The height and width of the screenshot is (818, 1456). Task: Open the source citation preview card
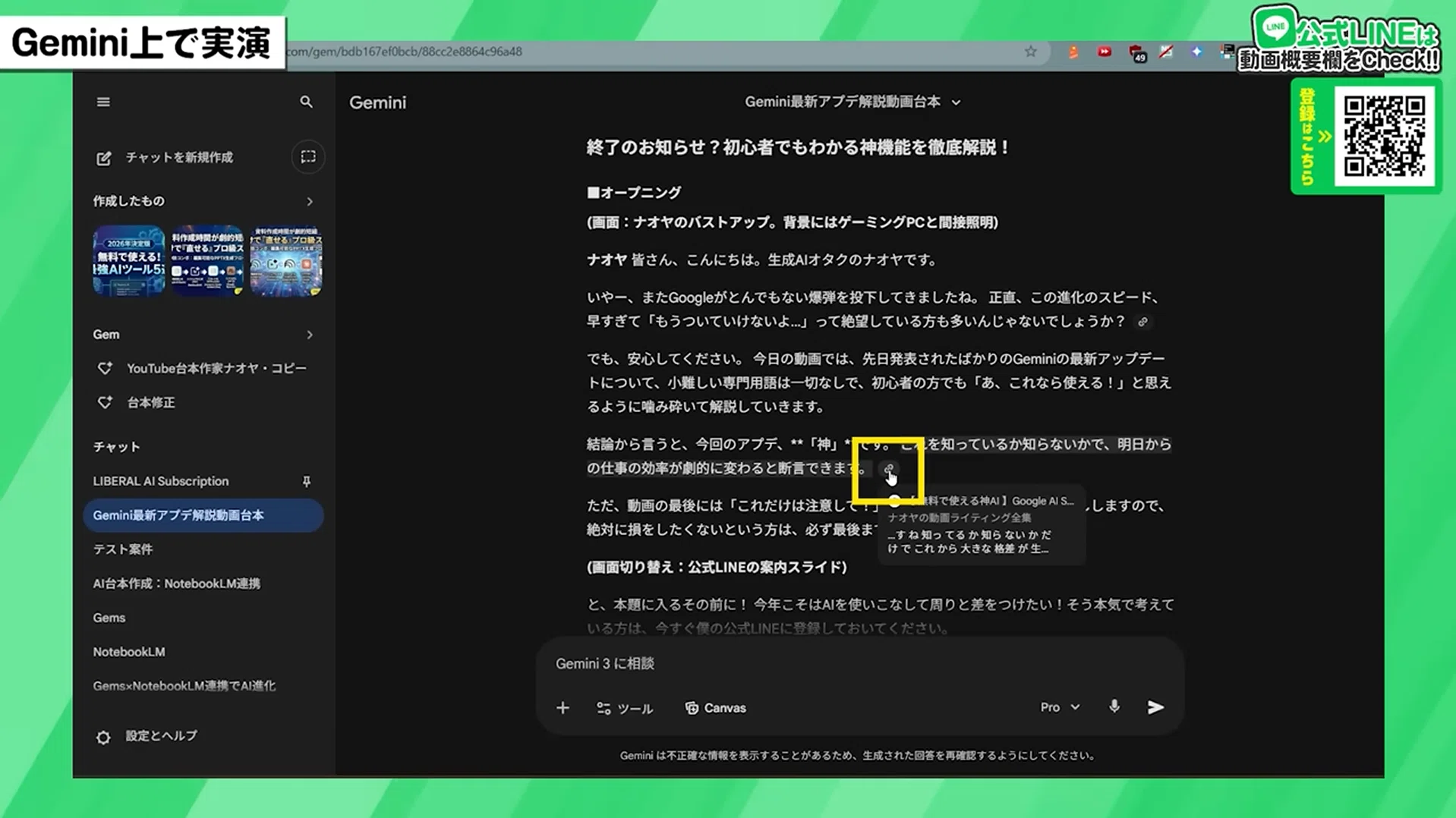[982, 524]
